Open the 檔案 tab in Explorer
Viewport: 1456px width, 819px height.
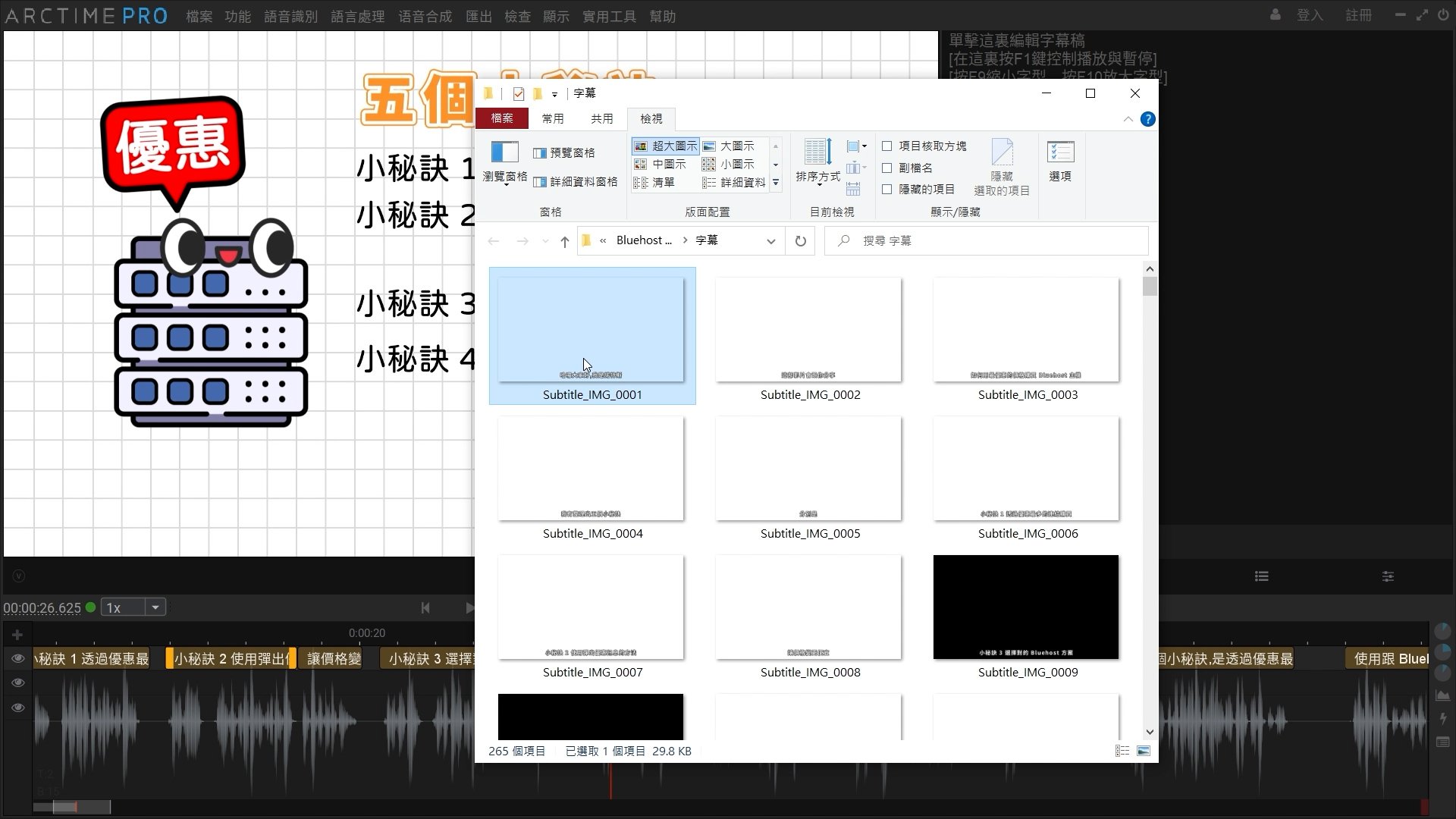[501, 118]
